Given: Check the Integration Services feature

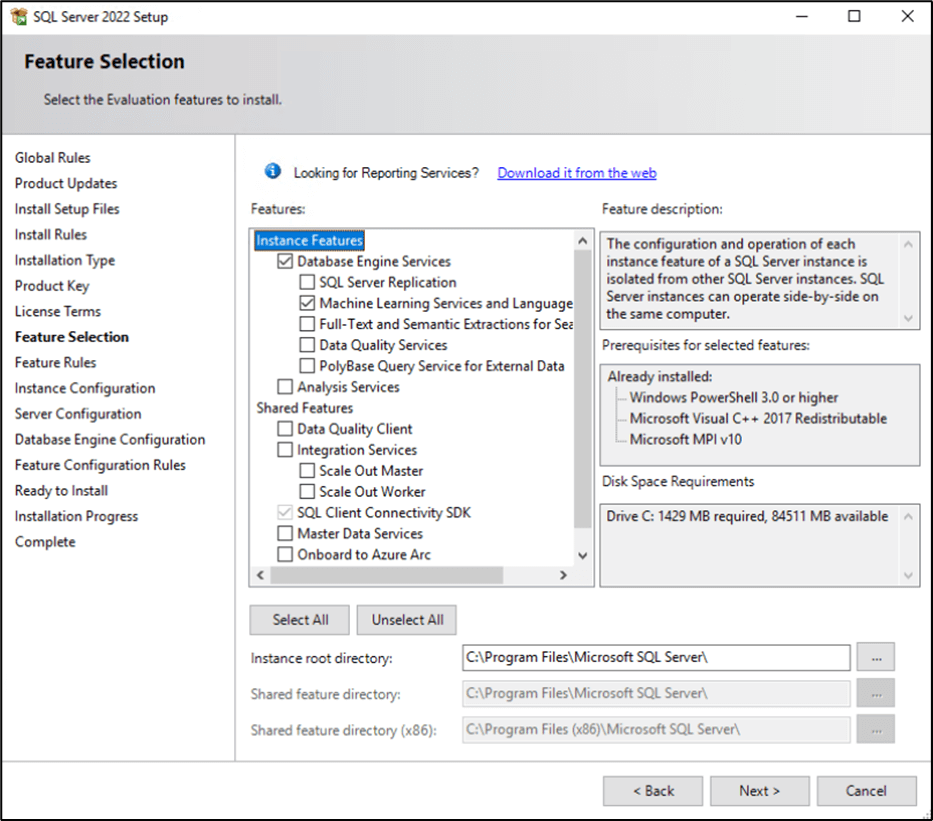Looking at the screenshot, I should tap(285, 450).
